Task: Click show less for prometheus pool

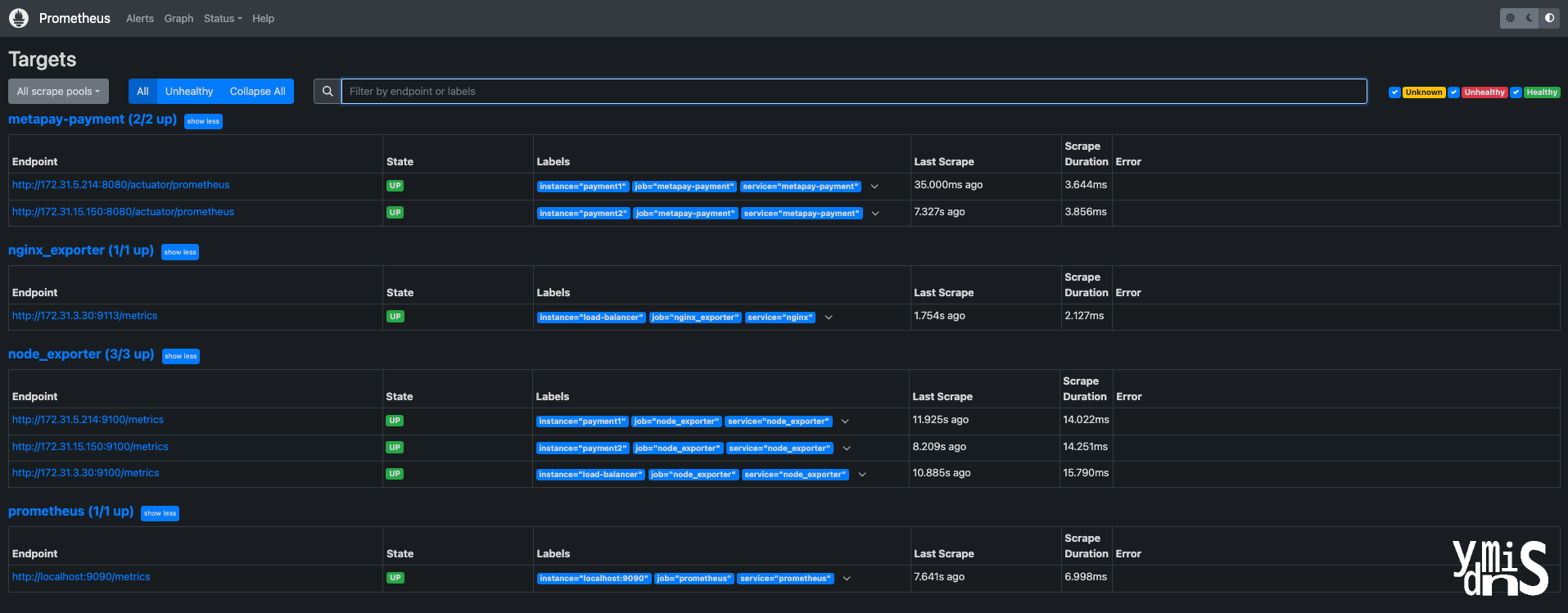Action: [x=160, y=513]
